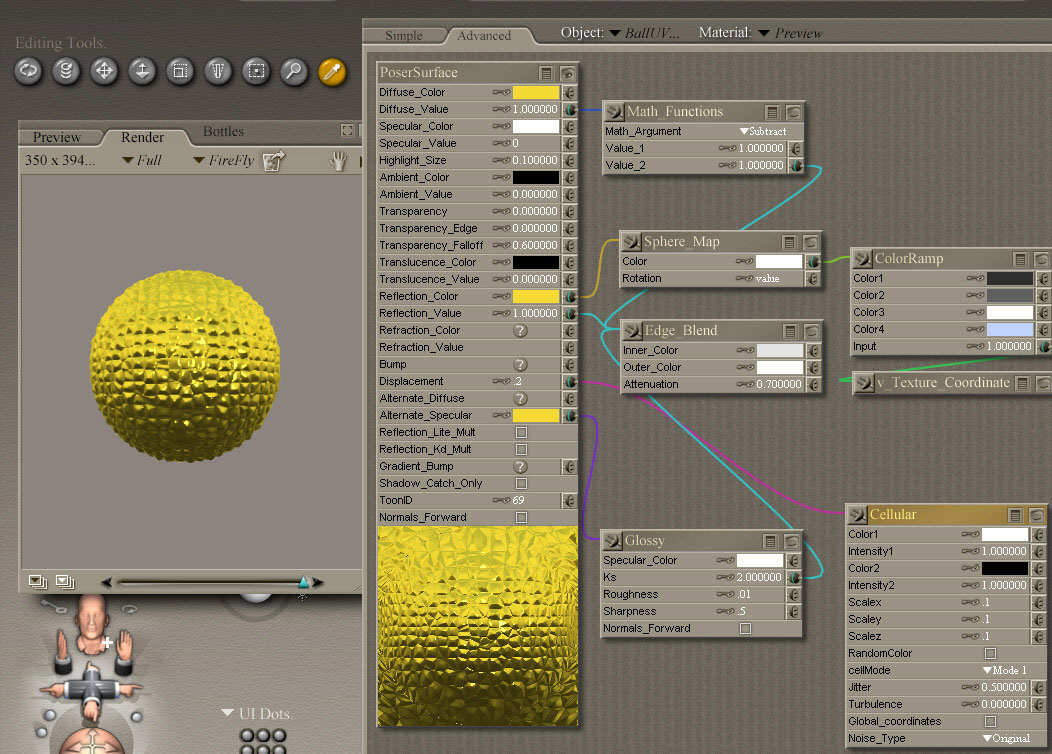Click the Bump question mark button
Viewport: 1052px width, 754px height.
[520, 364]
